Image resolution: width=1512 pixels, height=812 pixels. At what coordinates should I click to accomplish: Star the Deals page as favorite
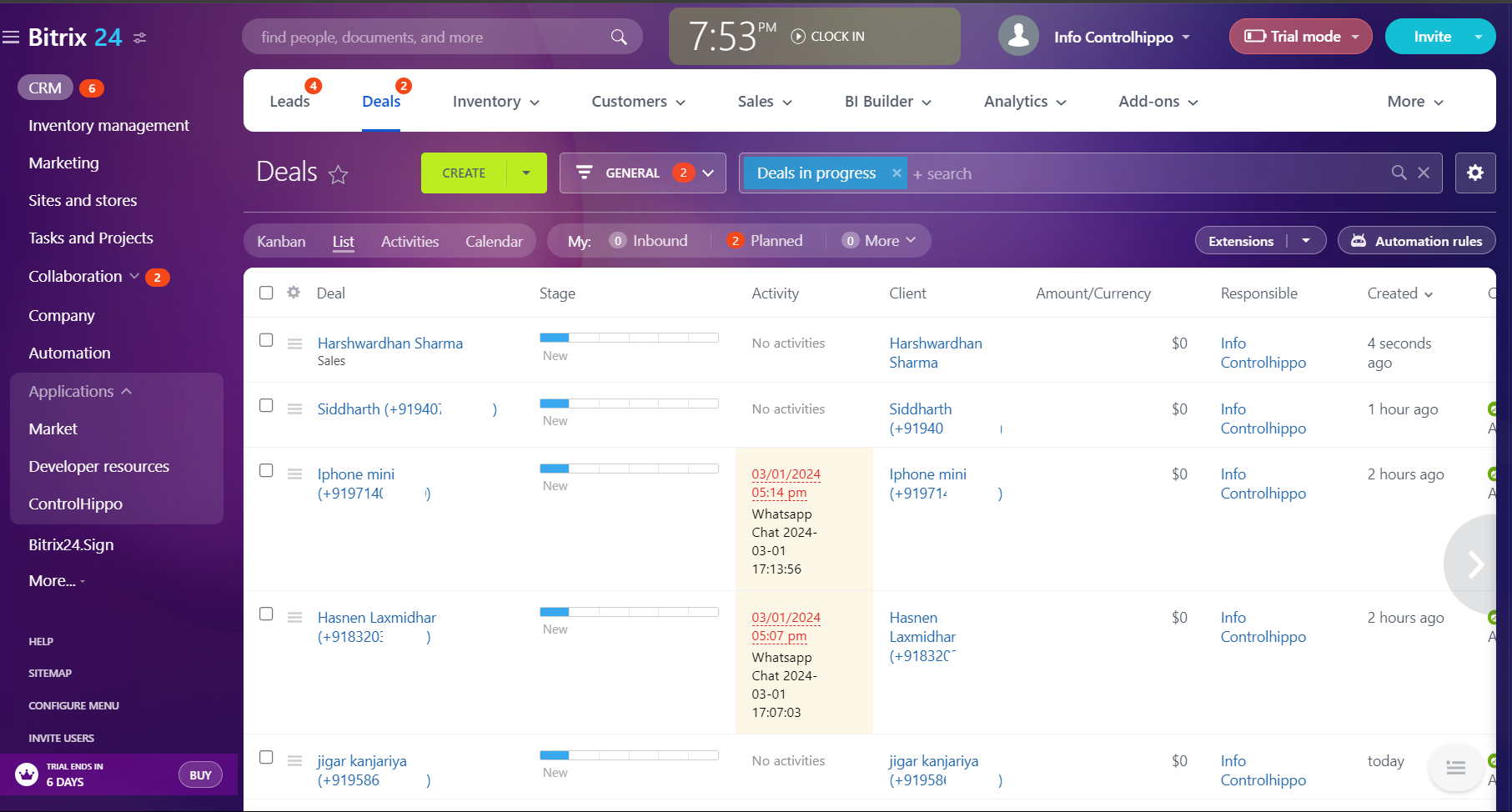(338, 174)
